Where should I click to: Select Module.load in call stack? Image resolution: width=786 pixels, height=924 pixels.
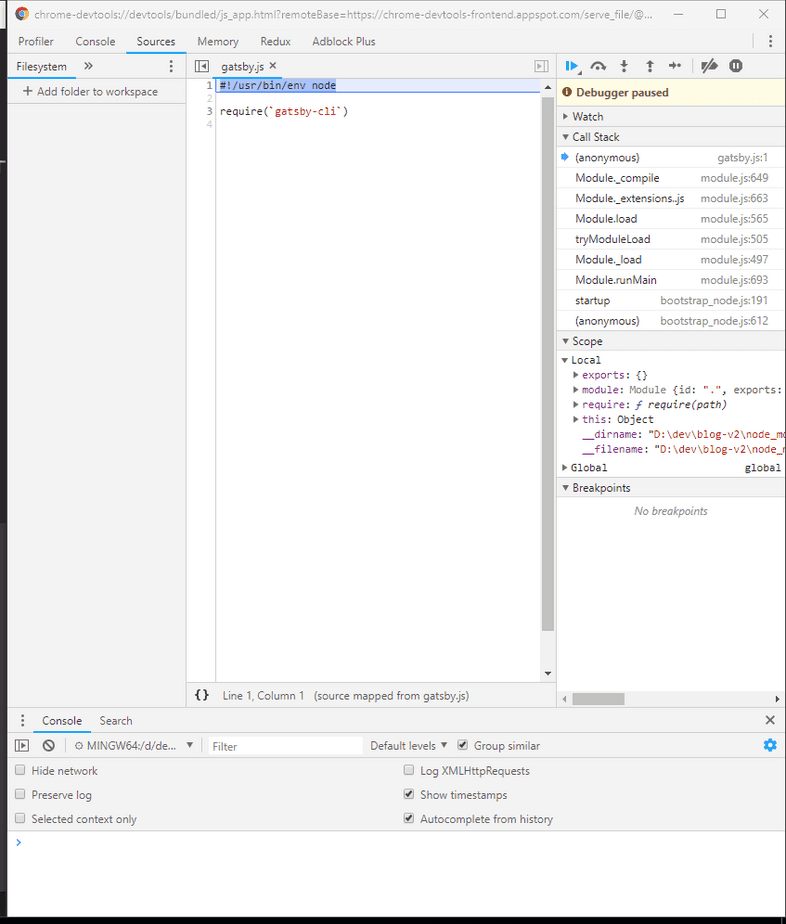click(x=606, y=219)
